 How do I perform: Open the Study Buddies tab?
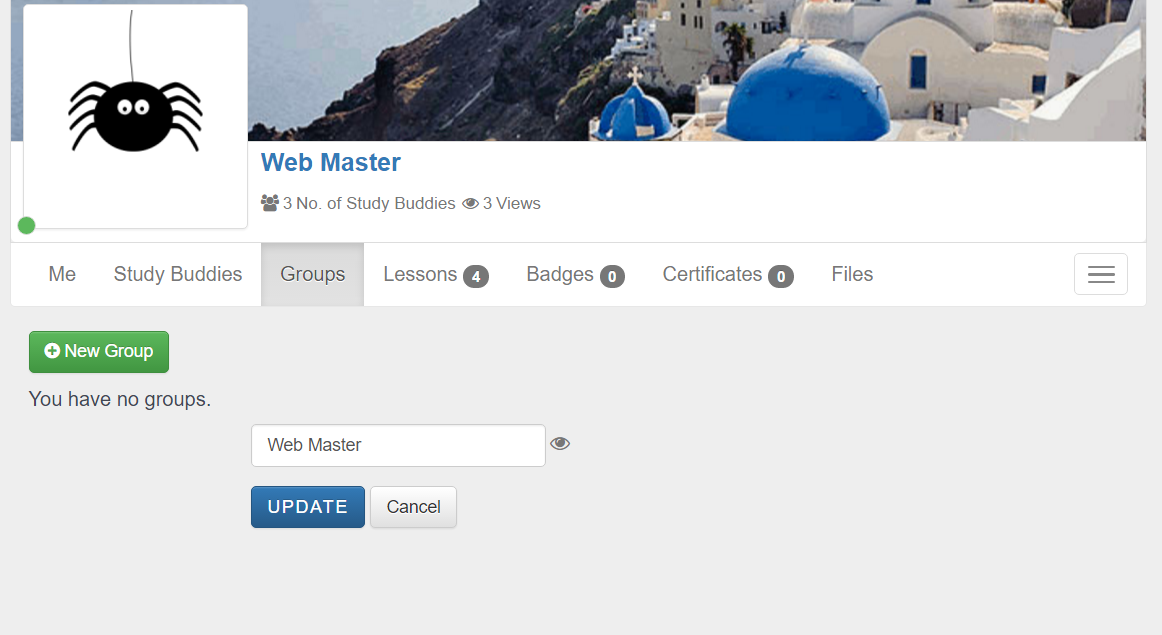point(178,274)
